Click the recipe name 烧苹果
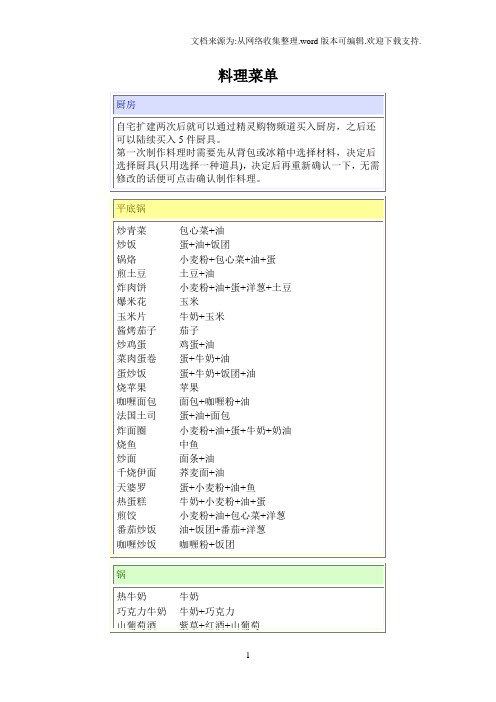The width and height of the screenshot is (496, 702). coord(132,388)
